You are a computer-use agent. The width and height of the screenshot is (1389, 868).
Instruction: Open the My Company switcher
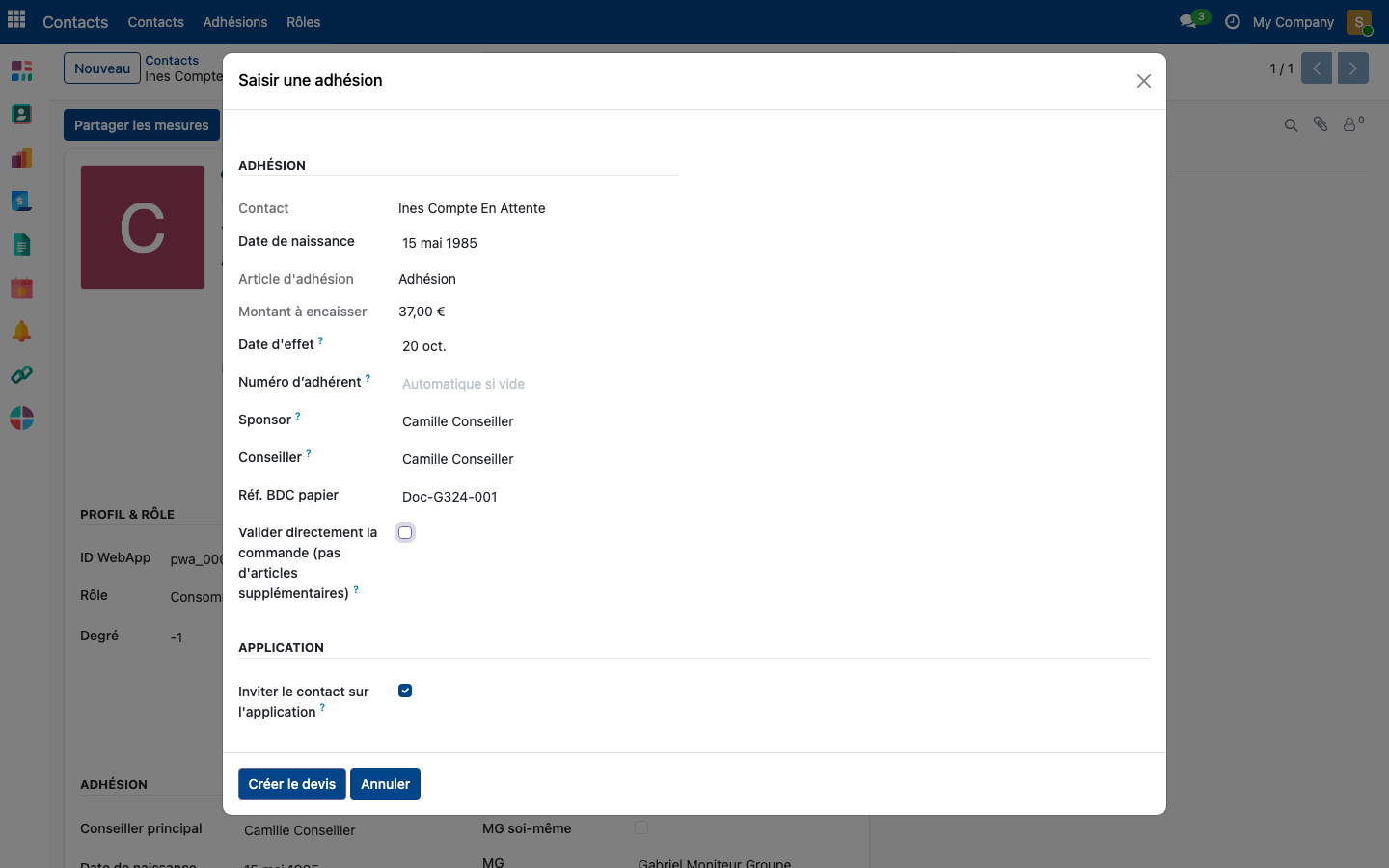click(x=1293, y=22)
